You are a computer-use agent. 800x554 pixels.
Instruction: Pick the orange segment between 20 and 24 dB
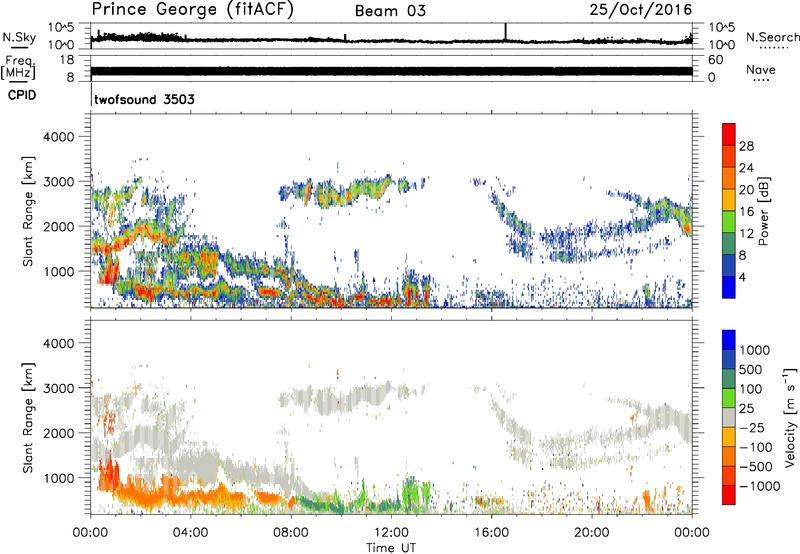coord(729,178)
